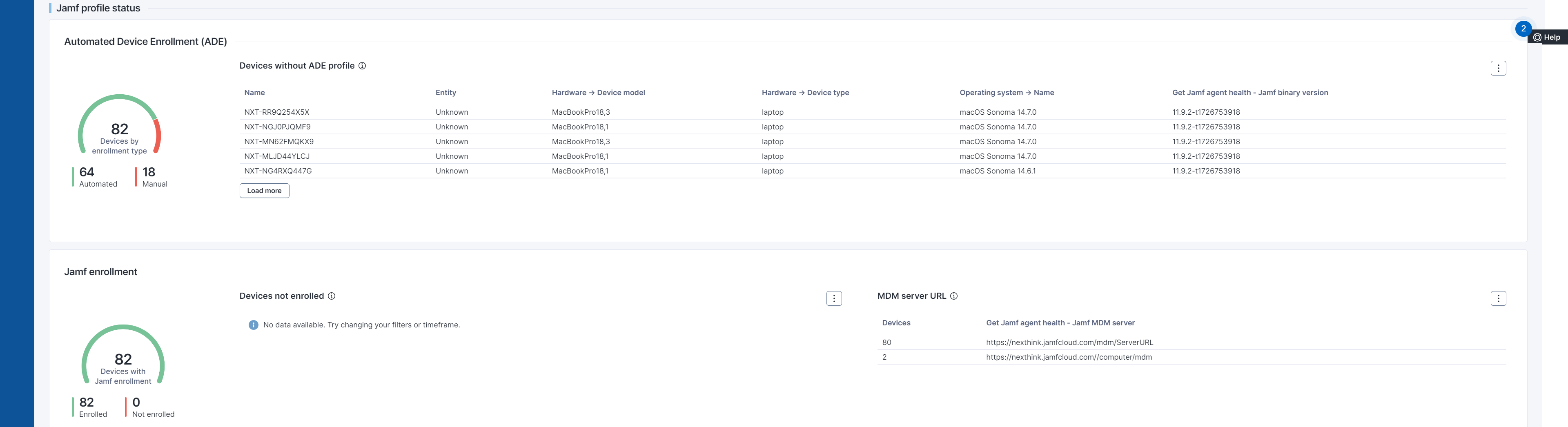The height and width of the screenshot is (427, 1568).
Task: Click the computer/mdm Jamf server address
Action: coord(1069,357)
